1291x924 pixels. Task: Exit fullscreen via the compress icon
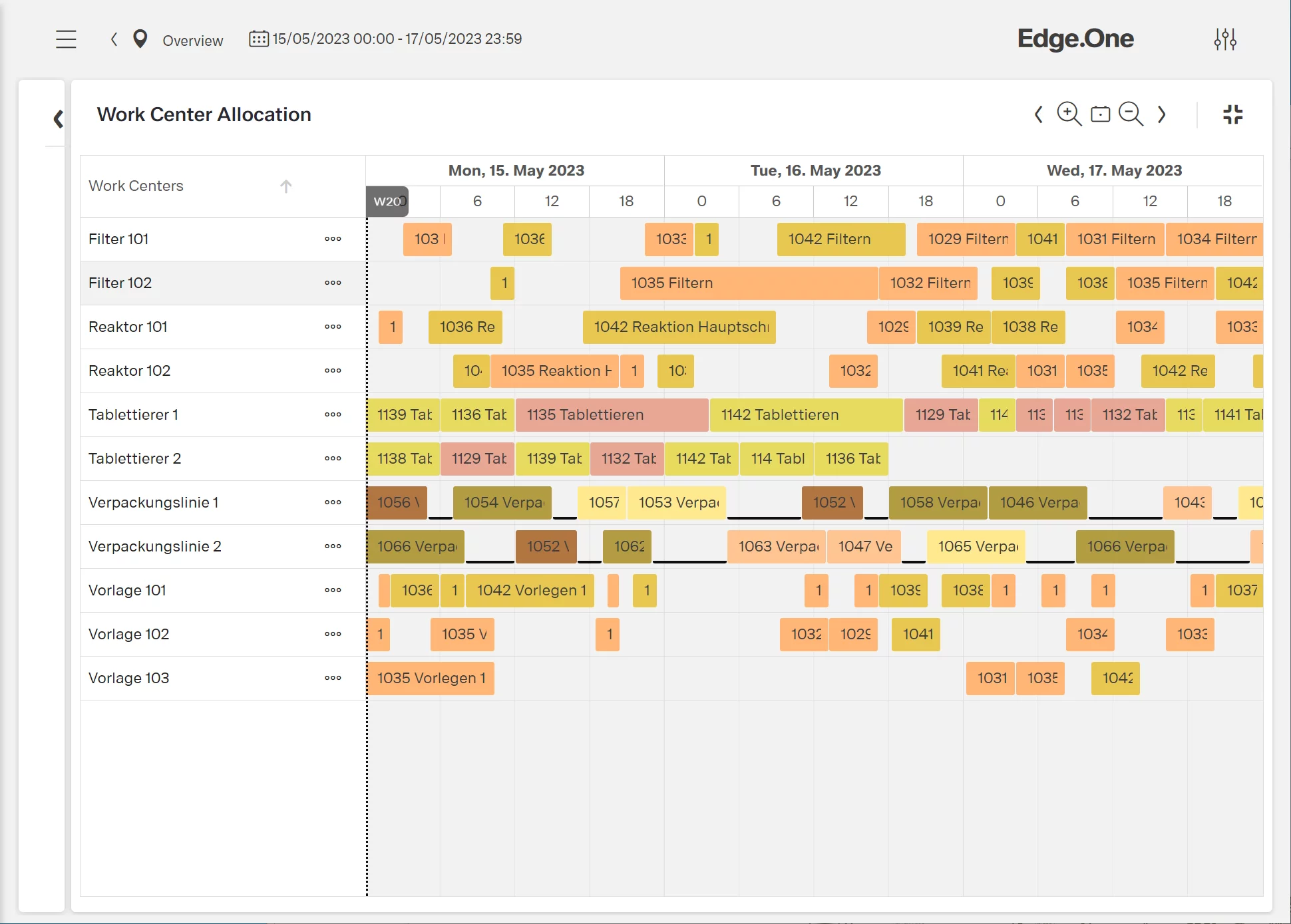click(x=1232, y=114)
